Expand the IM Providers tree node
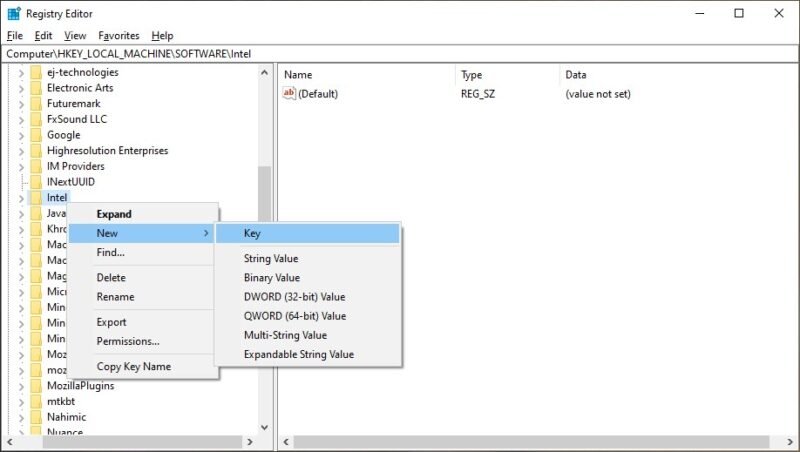The width and height of the screenshot is (800, 452). pos(21,166)
